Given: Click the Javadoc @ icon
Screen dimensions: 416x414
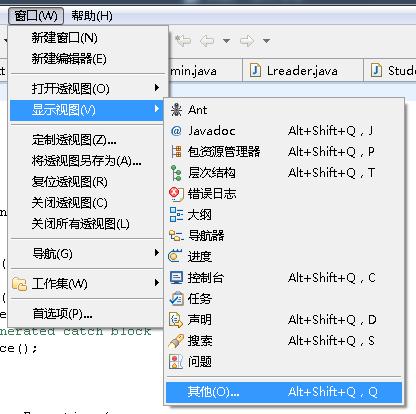Looking at the screenshot, I should coord(176,131).
